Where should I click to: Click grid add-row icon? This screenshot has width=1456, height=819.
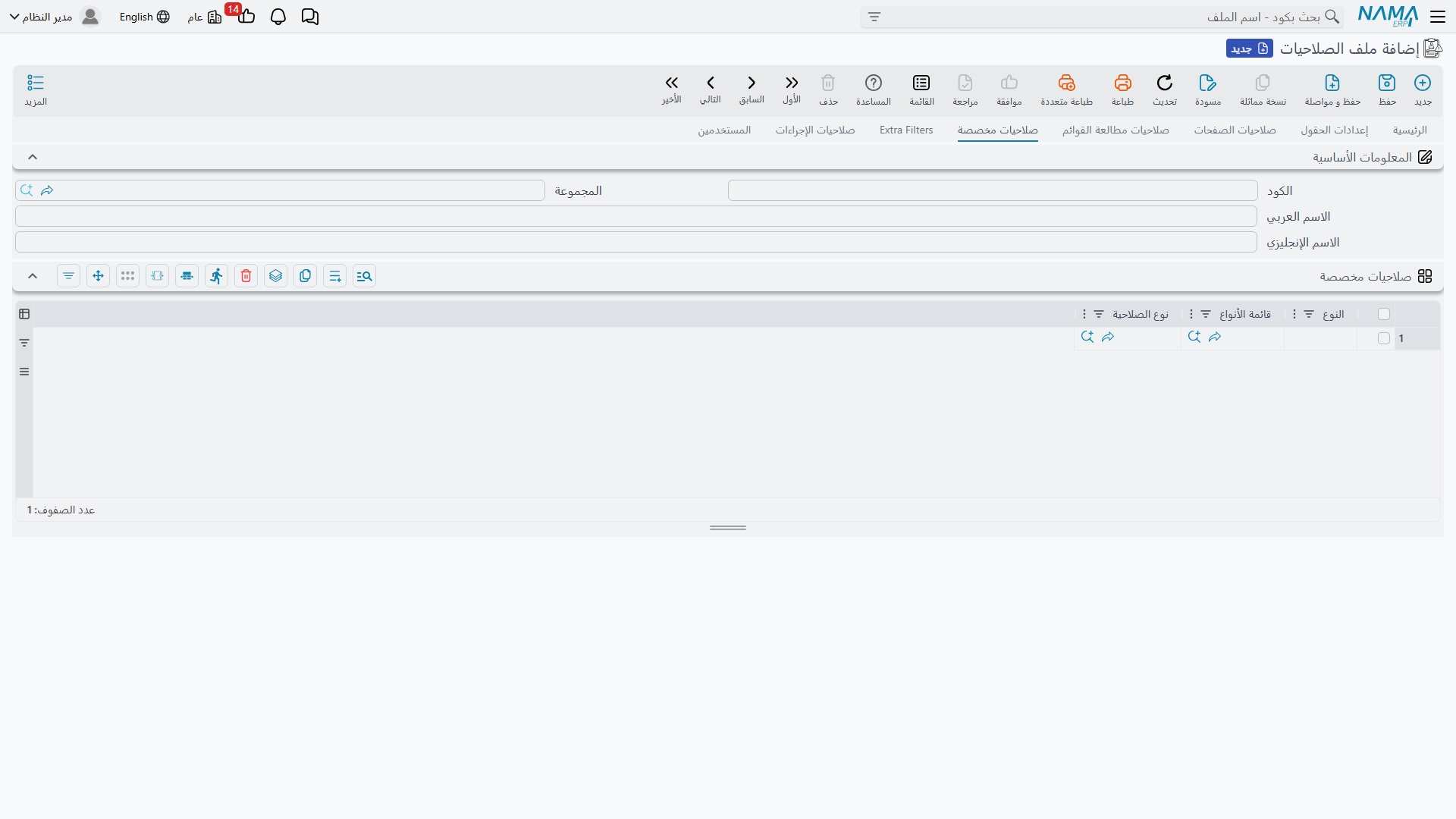click(335, 276)
